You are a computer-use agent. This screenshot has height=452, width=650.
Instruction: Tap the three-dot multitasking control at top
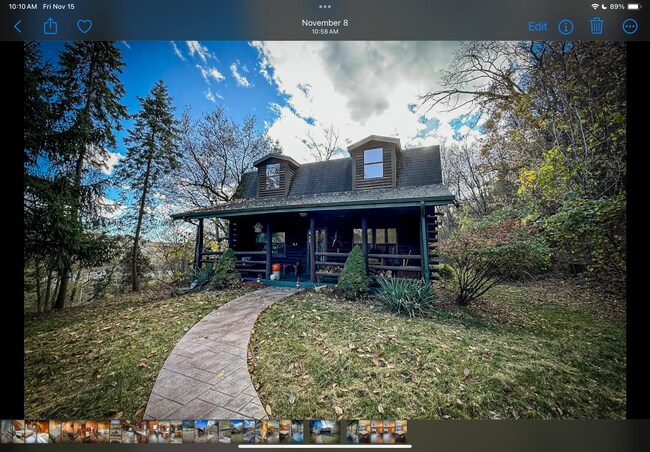325,6
